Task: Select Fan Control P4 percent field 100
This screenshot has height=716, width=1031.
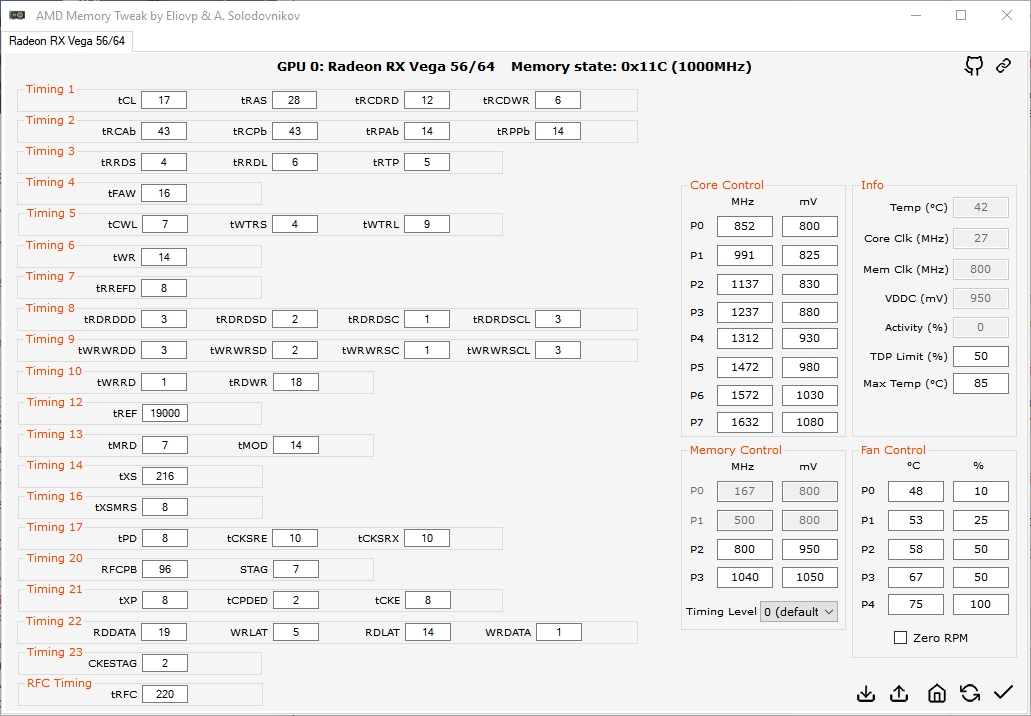Action: click(980, 604)
